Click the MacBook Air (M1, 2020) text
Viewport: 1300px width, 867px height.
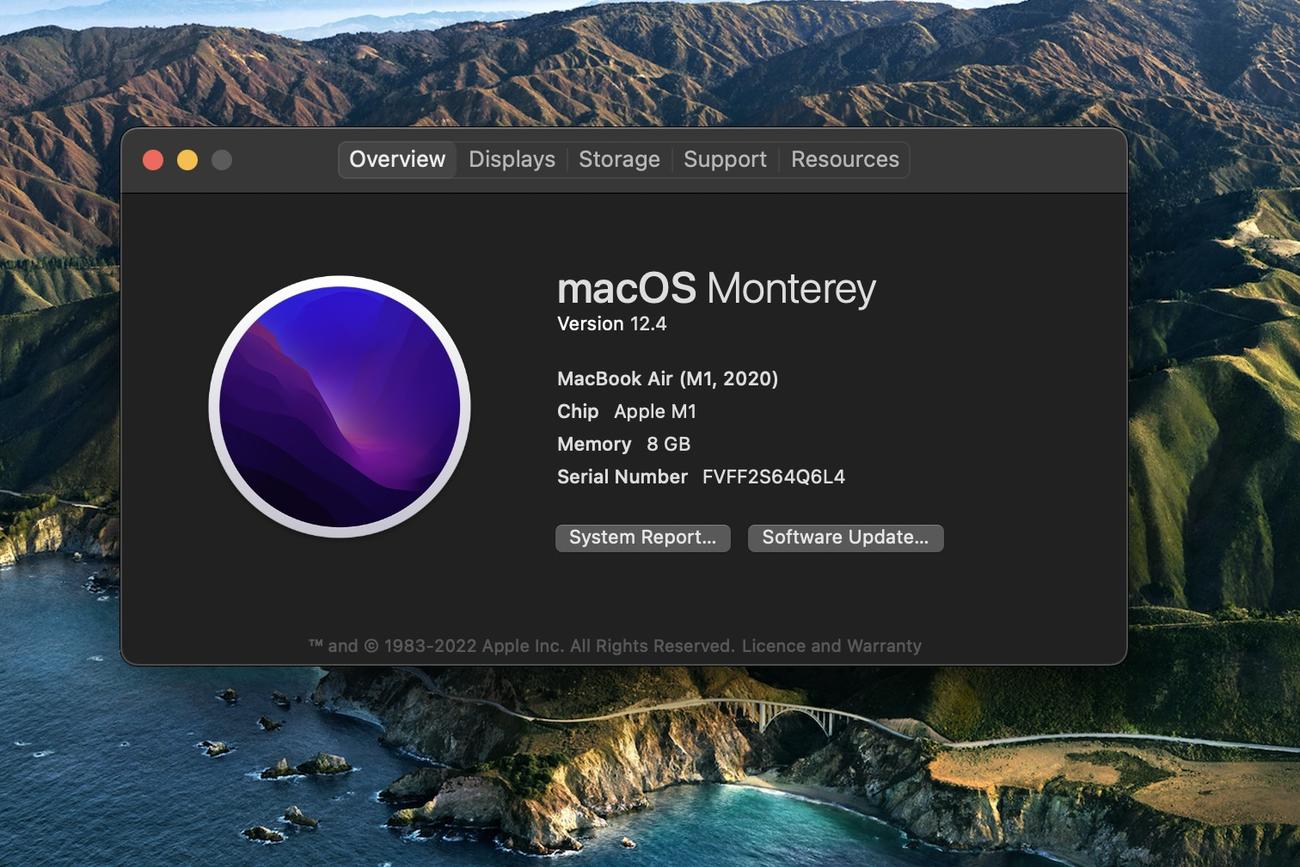667,379
